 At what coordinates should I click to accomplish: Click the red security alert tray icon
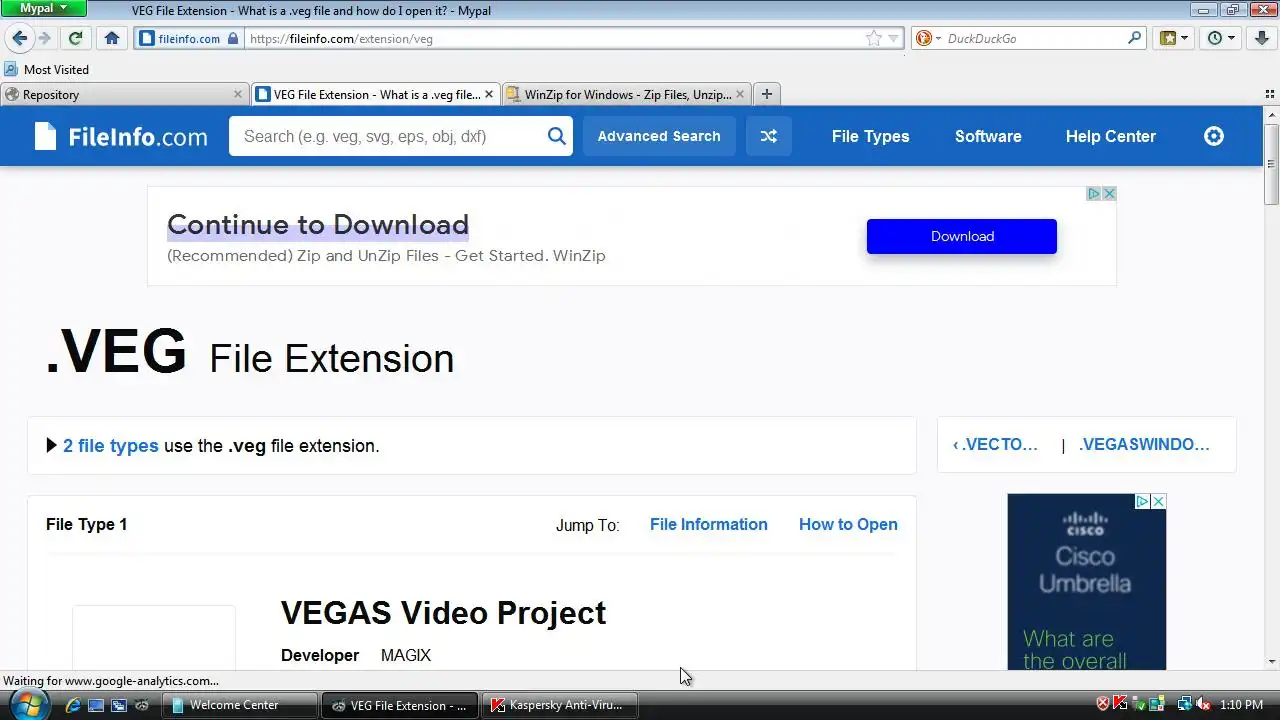(x=1104, y=705)
